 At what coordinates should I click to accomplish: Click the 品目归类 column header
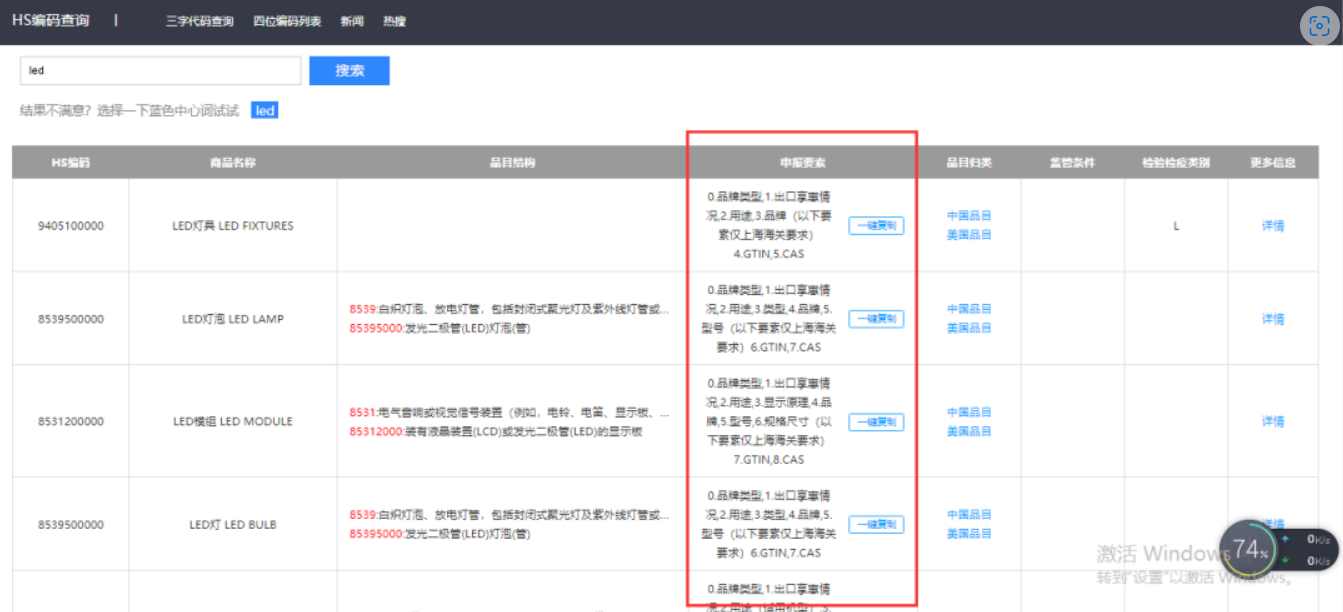969,162
